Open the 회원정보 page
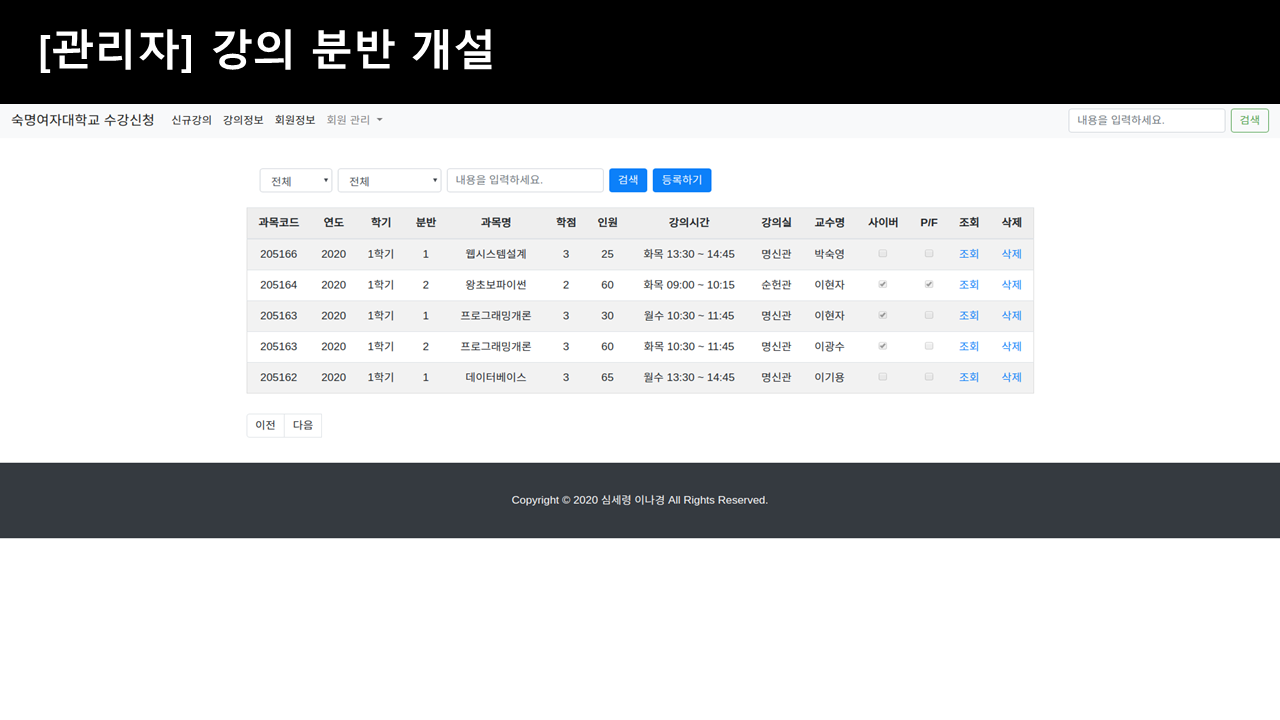 click(295, 119)
